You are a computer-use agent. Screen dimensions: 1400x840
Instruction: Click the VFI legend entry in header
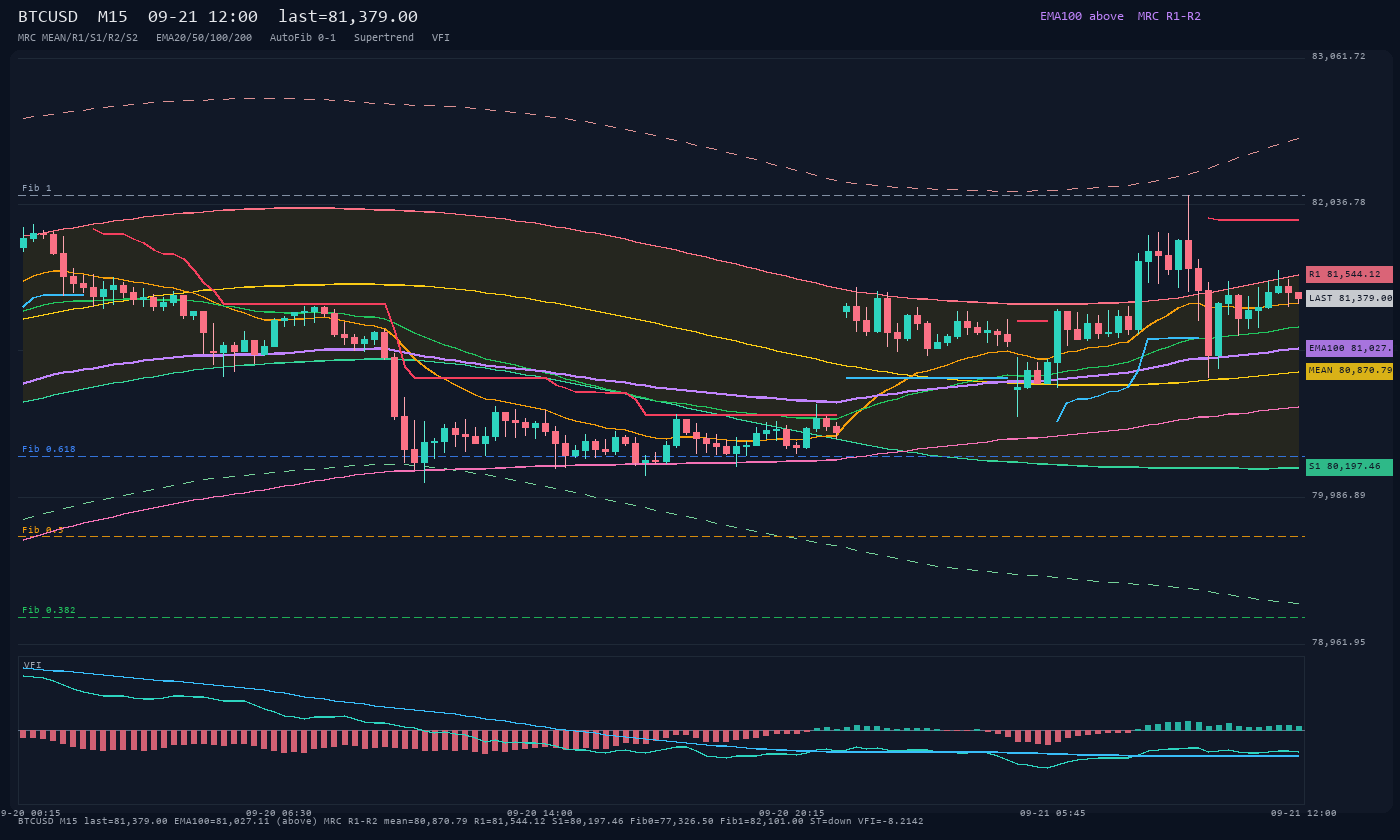pyautogui.click(x=441, y=38)
